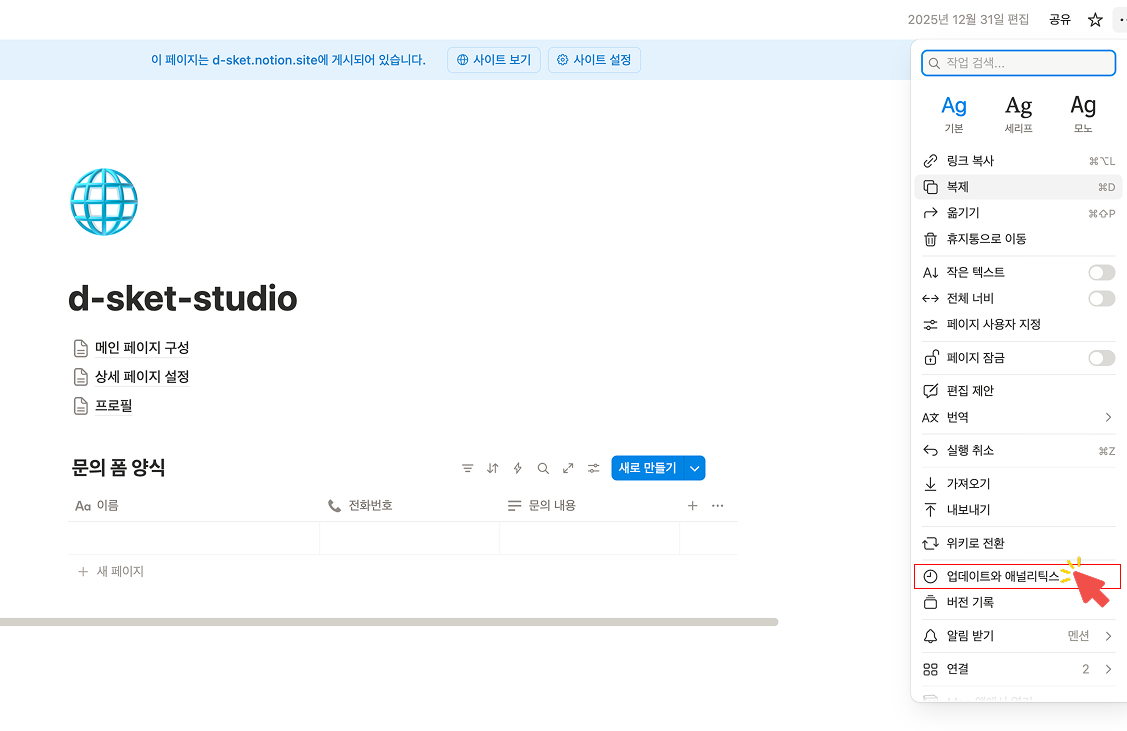1127x731 pixels.
Task: Click the database filter icon
Action: tap(467, 468)
